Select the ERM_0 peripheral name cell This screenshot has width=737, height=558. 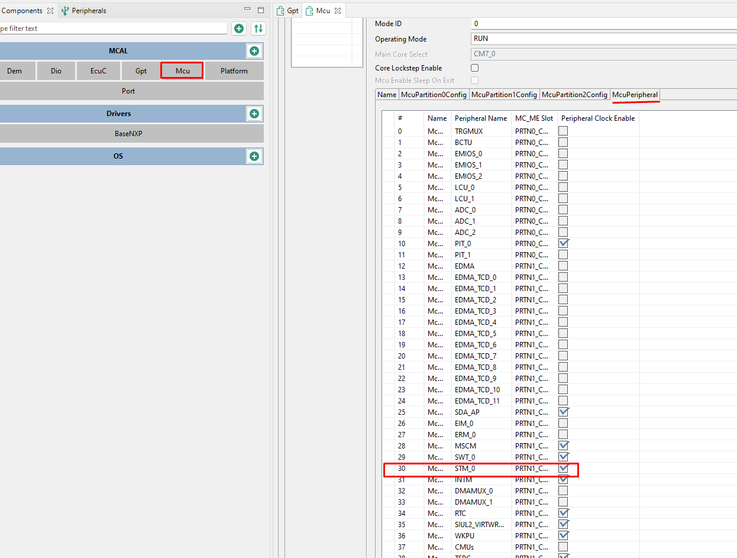(x=465, y=434)
